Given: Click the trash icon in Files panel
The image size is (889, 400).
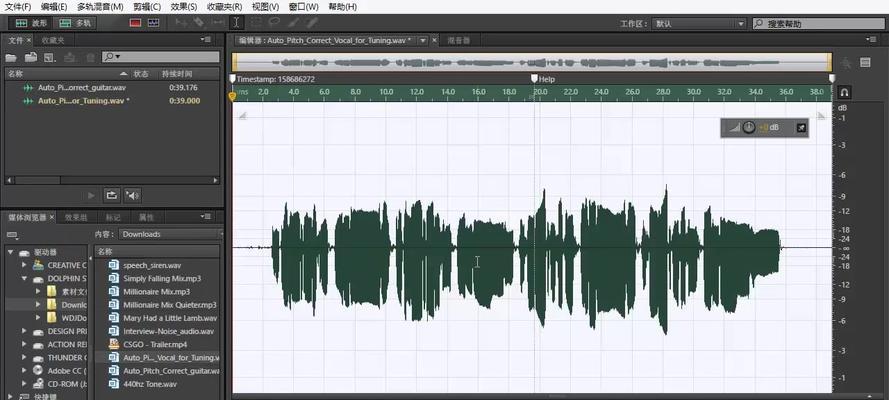Looking at the screenshot, I should [x=90, y=57].
